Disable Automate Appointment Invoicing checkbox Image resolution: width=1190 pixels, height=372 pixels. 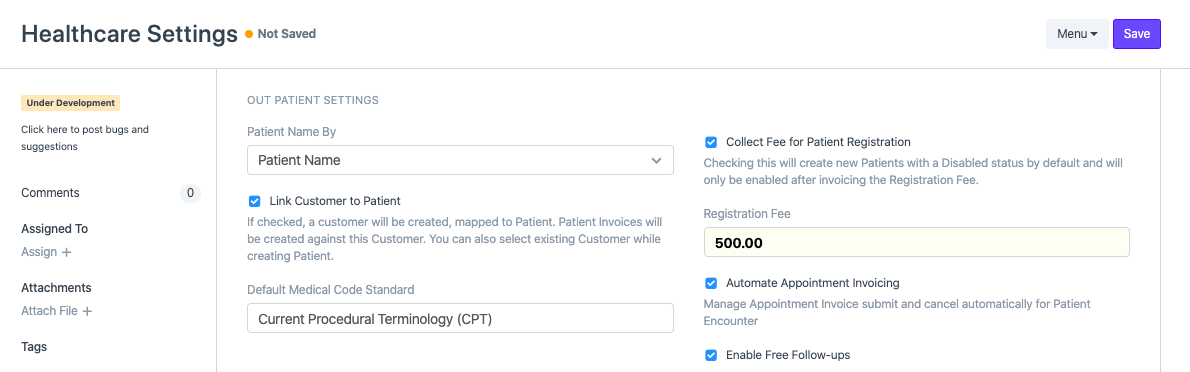coord(711,283)
